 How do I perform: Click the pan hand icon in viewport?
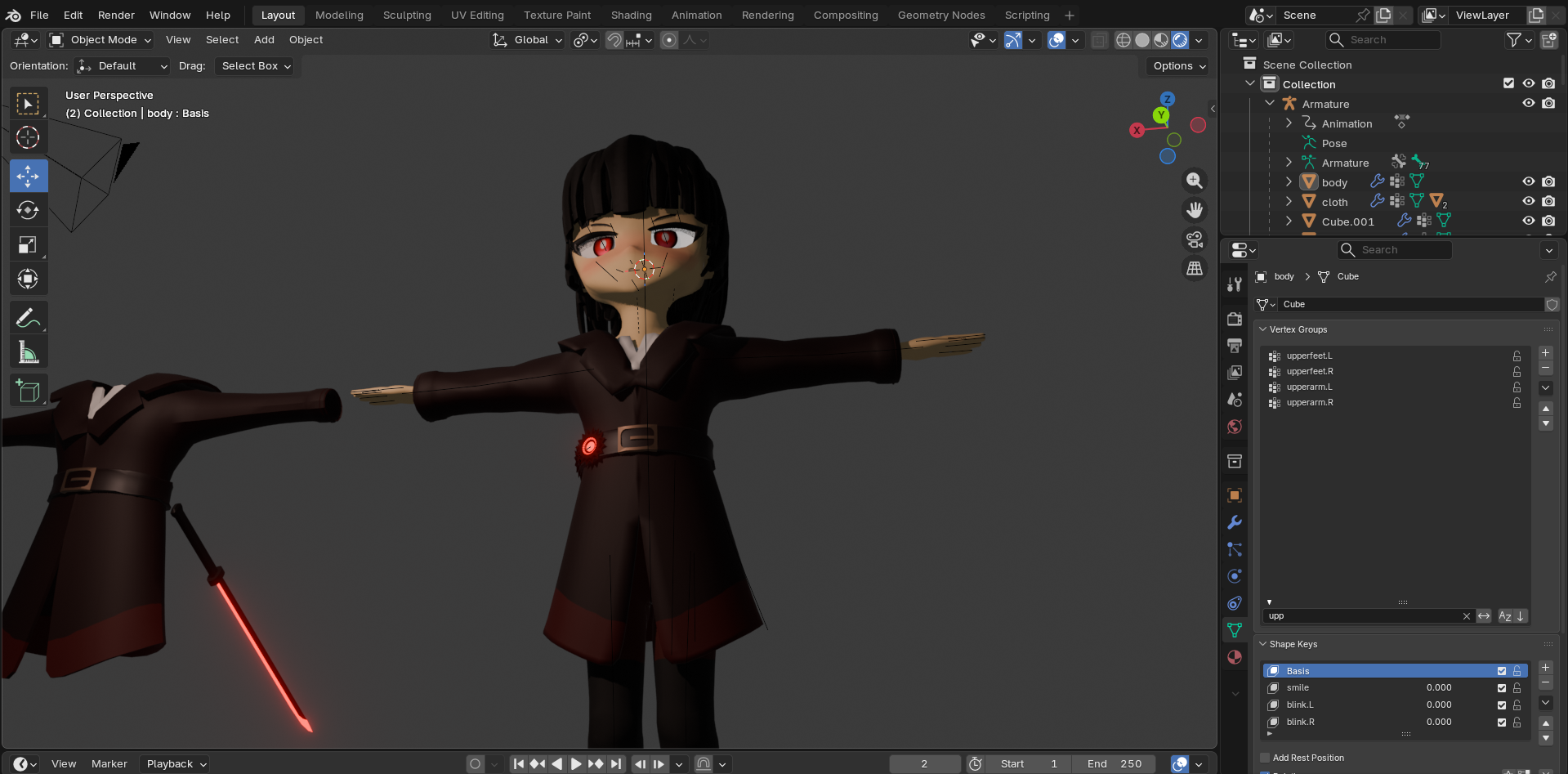(1195, 210)
